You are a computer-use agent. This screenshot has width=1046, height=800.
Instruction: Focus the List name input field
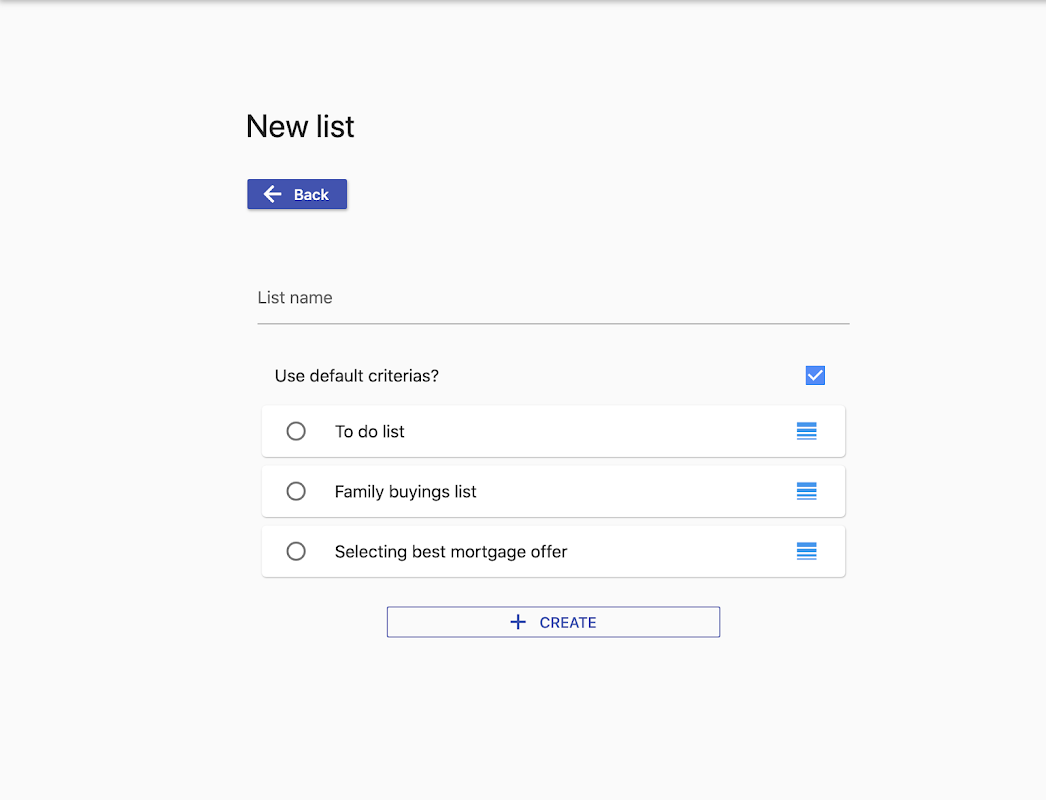point(553,298)
